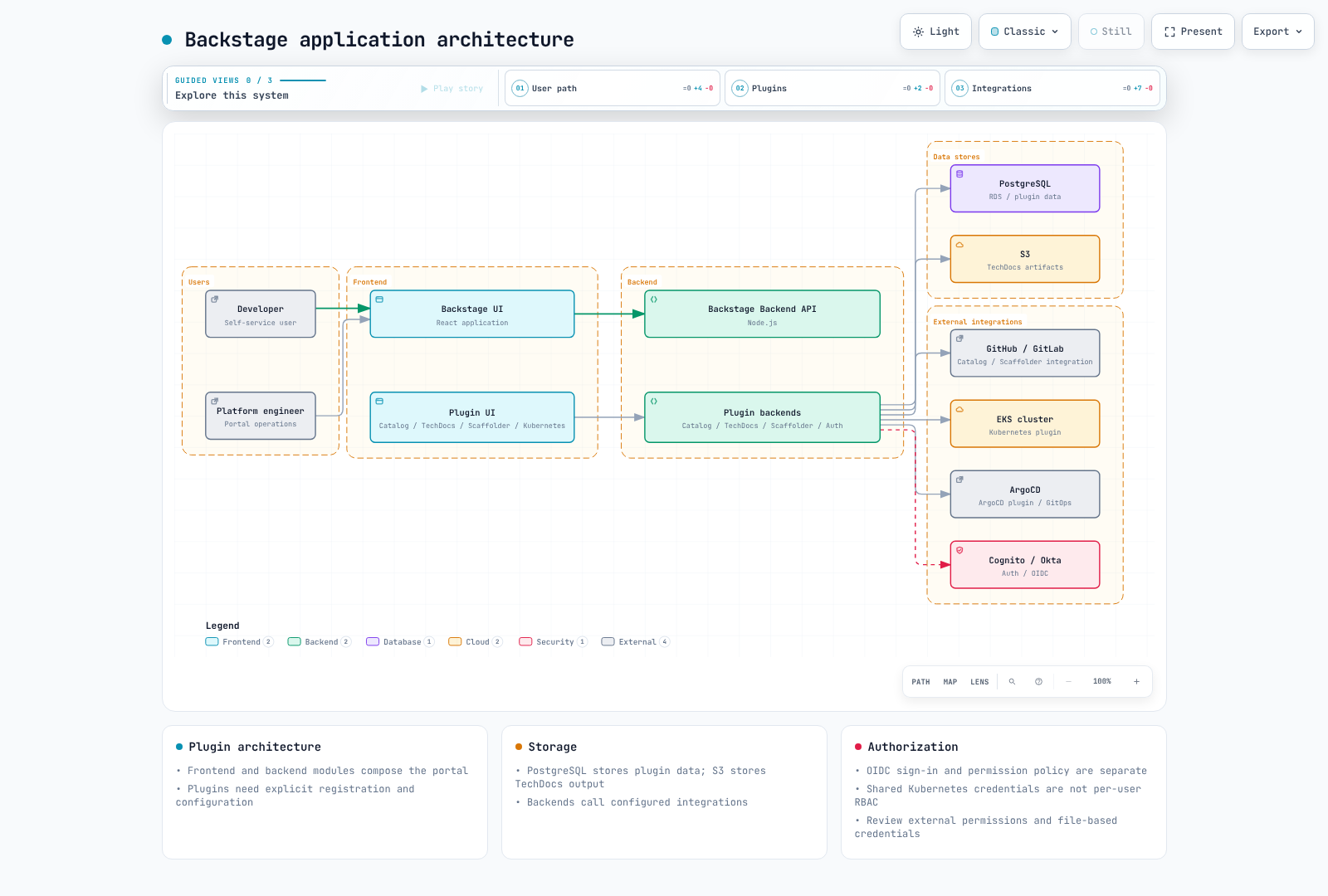Click the external icon on Platform engineer node
1328x896 pixels.
[215, 402]
